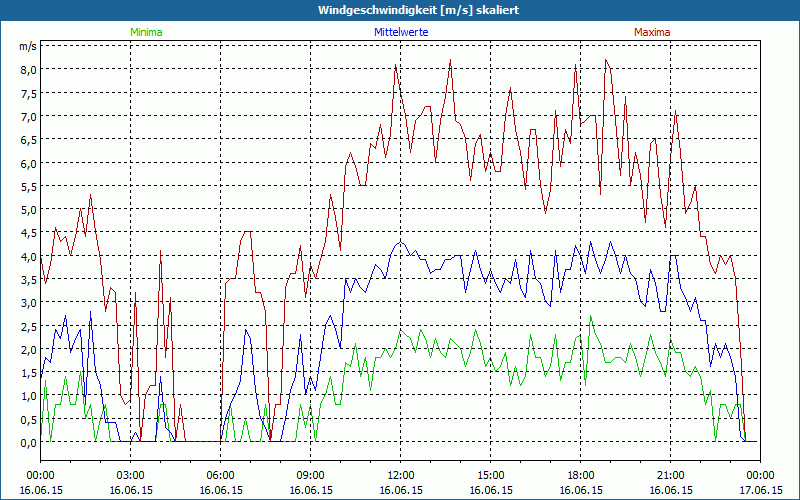Click the 06:00 time axis label
Image resolution: width=800 pixels, height=500 pixels.
(x=220, y=476)
